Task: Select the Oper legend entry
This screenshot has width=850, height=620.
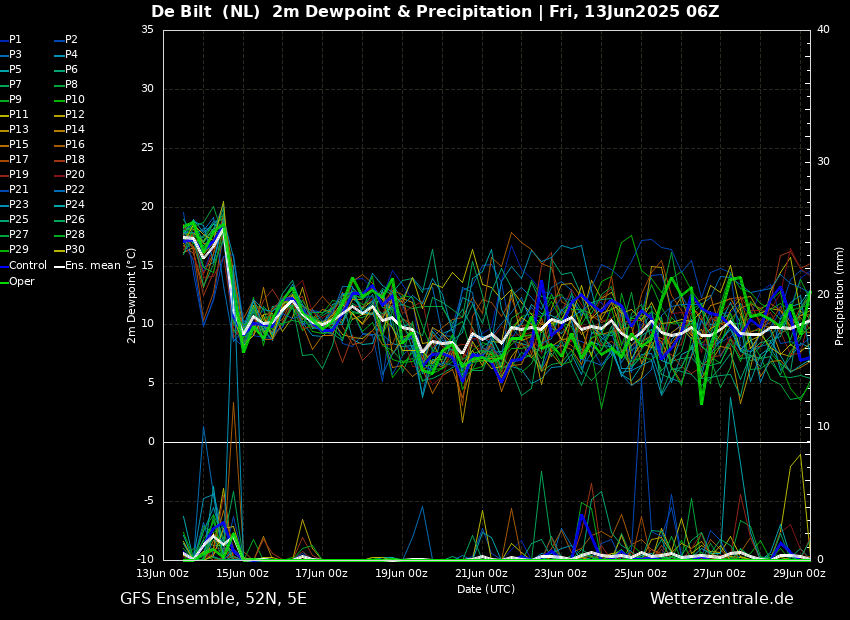Action: tap(22, 282)
